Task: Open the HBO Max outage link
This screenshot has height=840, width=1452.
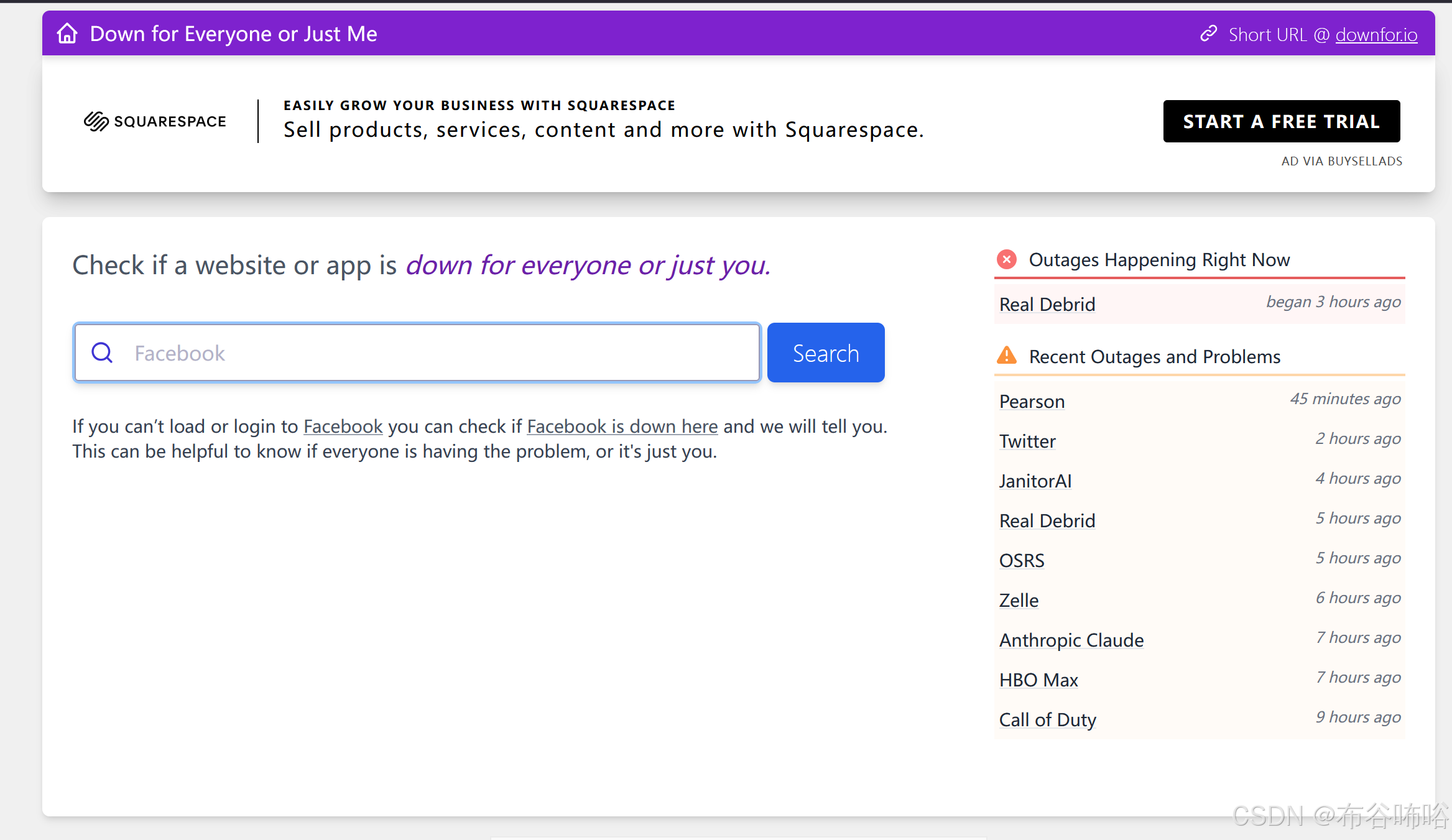Action: point(1038,680)
